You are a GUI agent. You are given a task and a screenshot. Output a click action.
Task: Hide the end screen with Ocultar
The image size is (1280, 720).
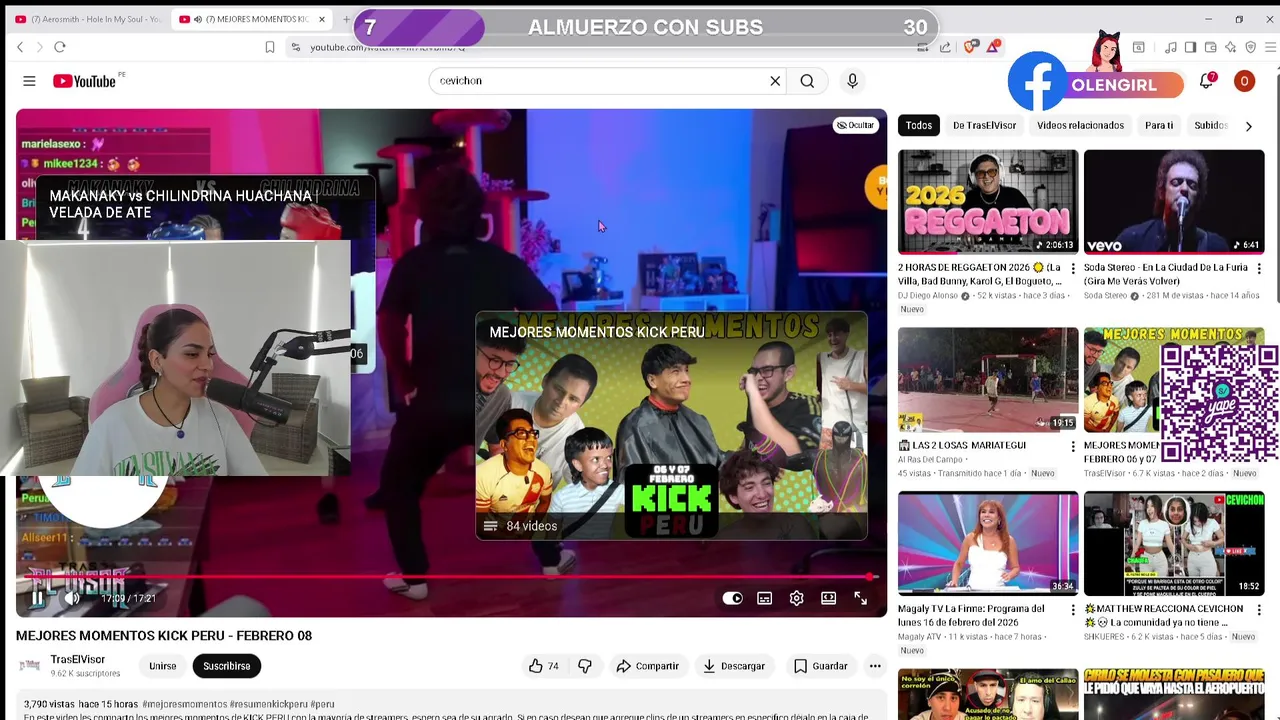tap(856, 125)
